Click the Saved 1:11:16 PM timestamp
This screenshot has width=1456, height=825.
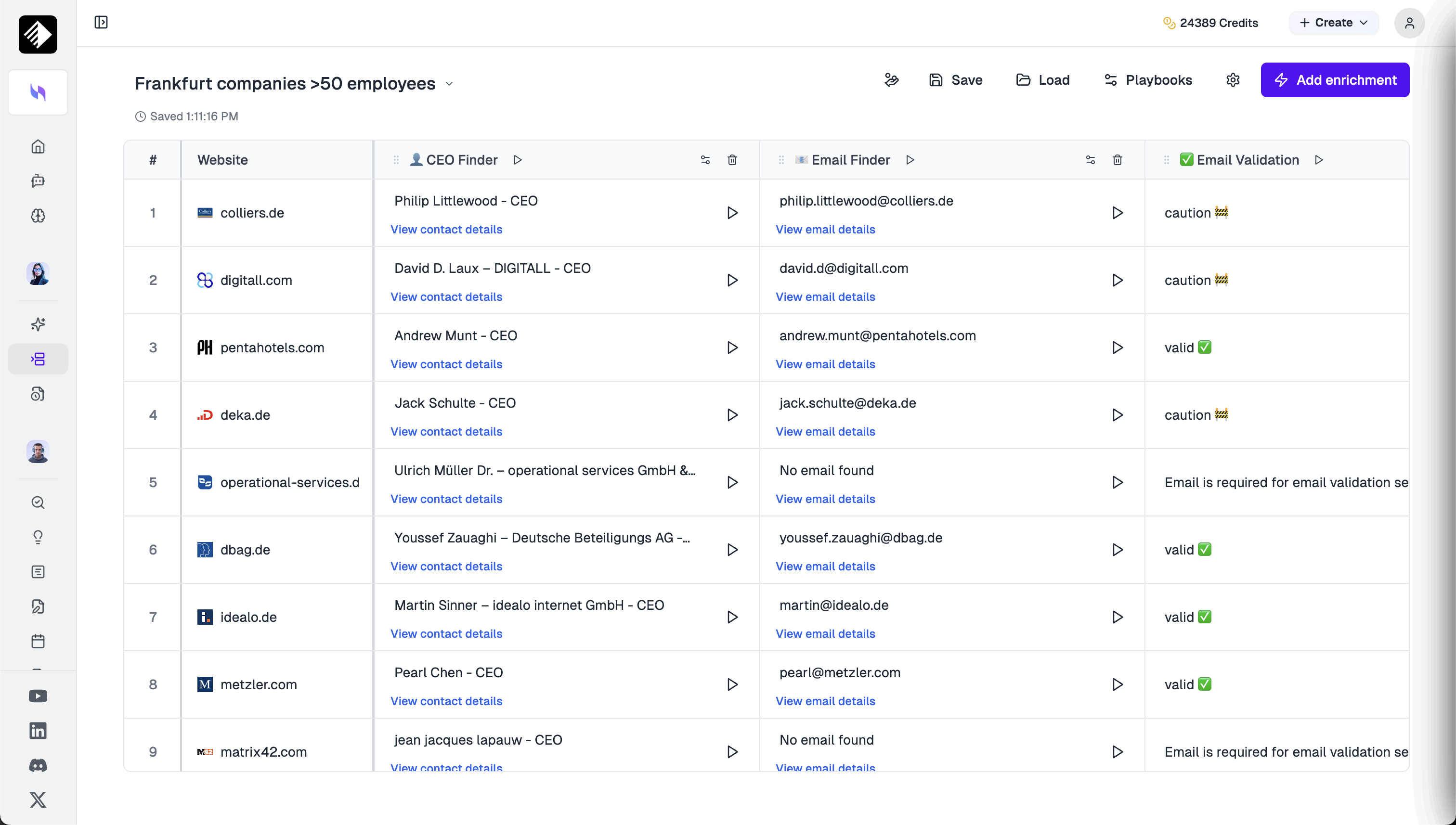[186, 117]
